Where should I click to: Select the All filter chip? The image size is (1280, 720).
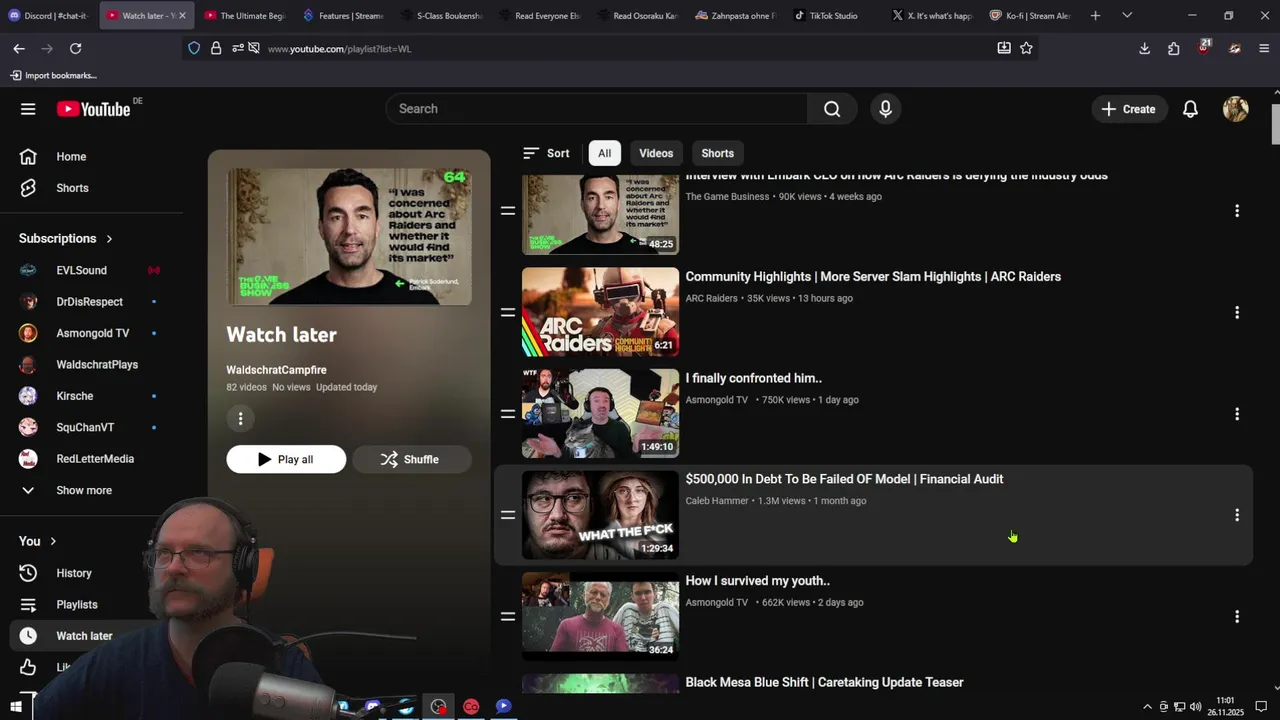(604, 153)
